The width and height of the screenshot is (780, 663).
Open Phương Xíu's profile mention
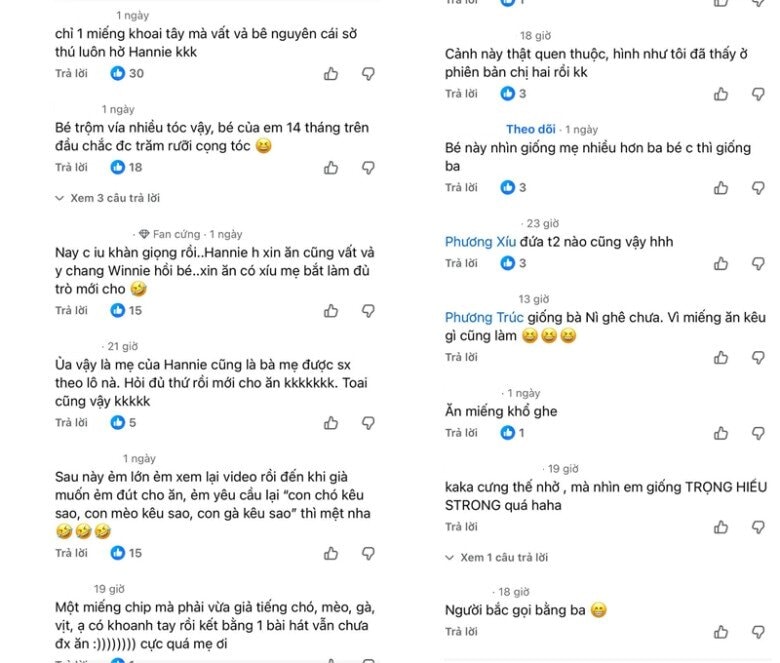478,242
